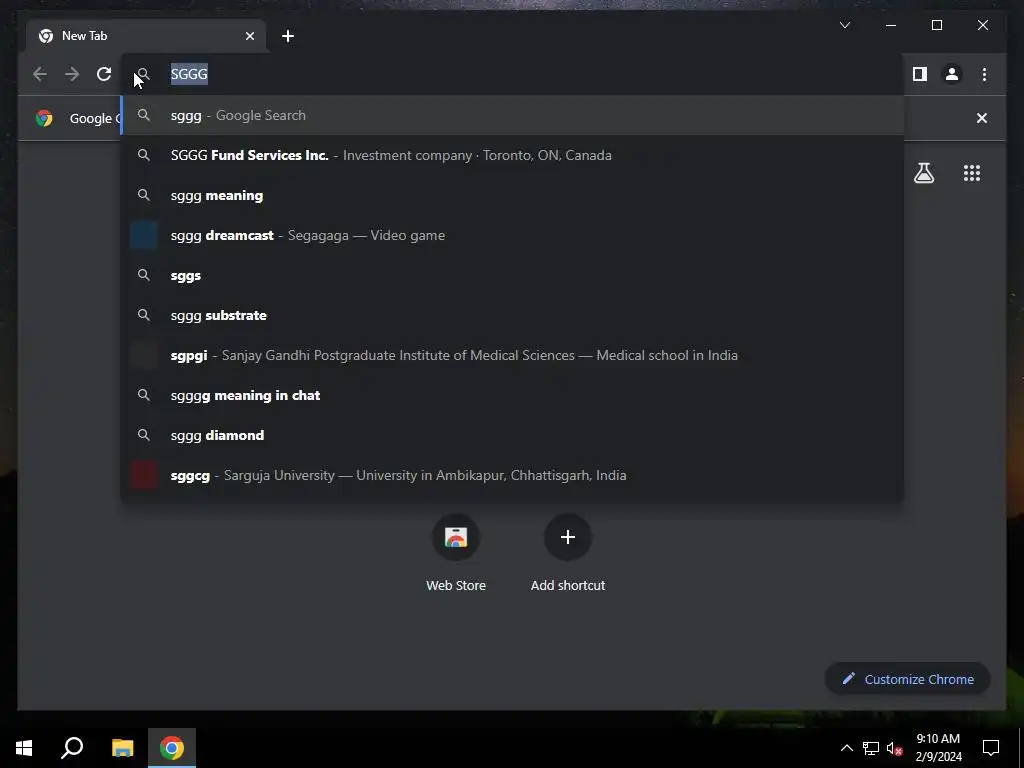Select 'sgpgi' Sanjay Gandhi Institute suggestion
The height and width of the screenshot is (768, 1024).
513,355
